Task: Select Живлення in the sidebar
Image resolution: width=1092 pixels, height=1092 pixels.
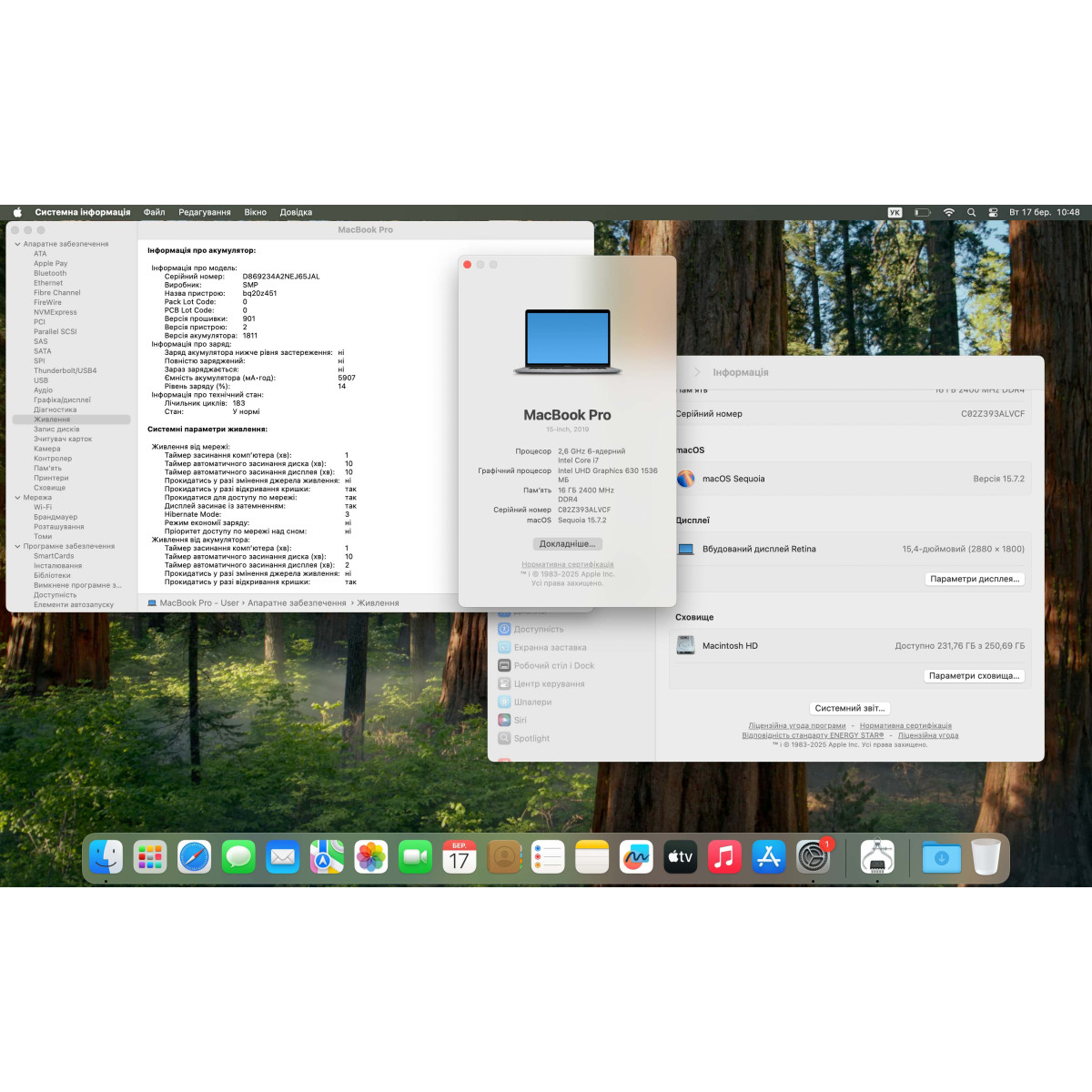Action: pos(72,420)
